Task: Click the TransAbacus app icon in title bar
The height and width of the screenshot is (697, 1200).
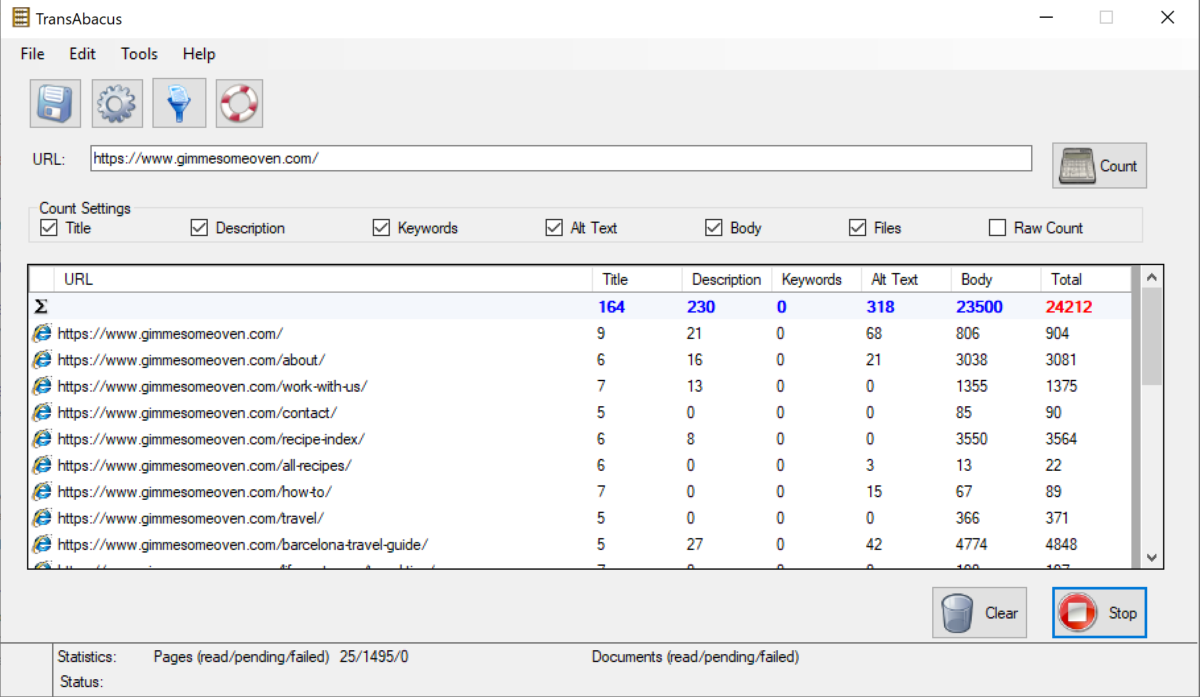Action: [x=21, y=18]
